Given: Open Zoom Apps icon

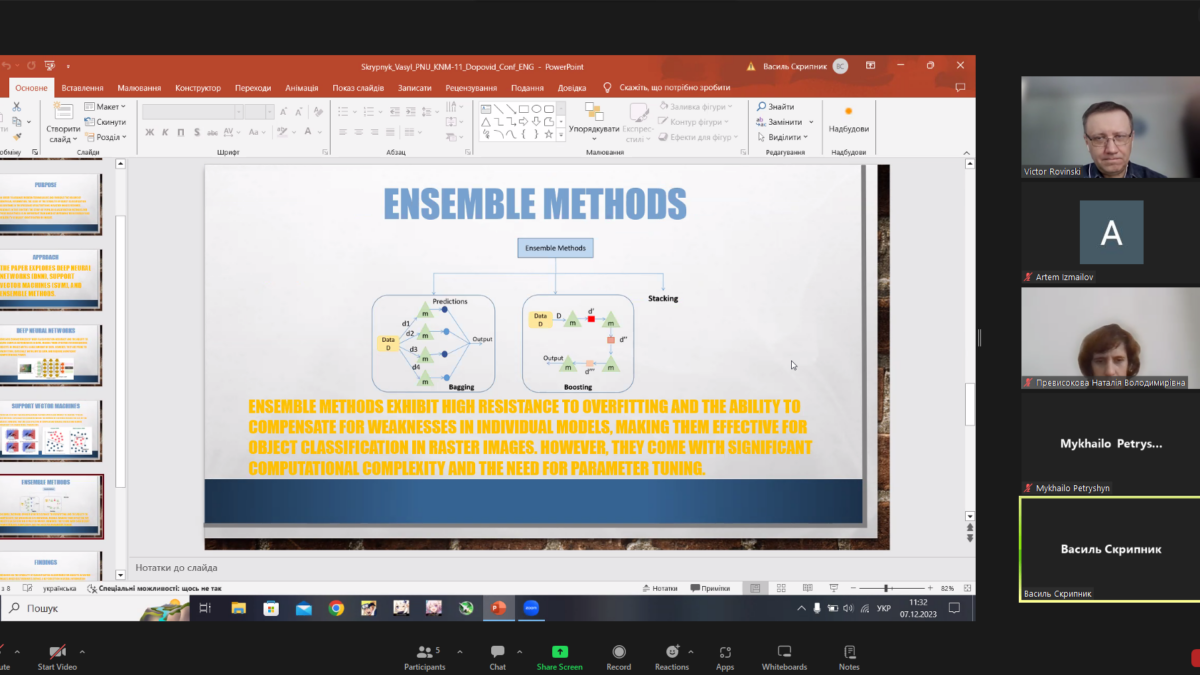Looking at the screenshot, I should [x=725, y=652].
